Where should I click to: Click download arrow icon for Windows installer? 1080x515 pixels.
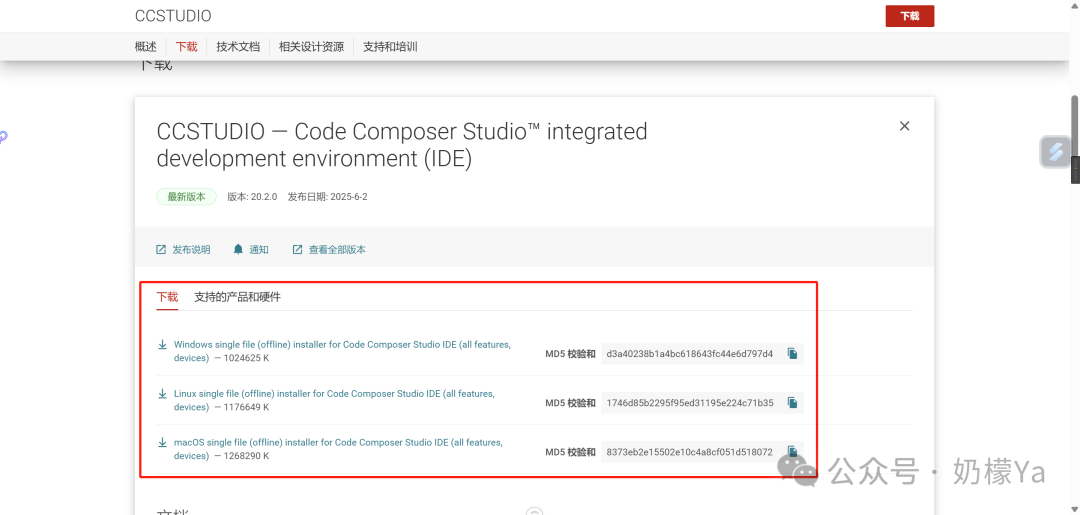[x=163, y=344]
